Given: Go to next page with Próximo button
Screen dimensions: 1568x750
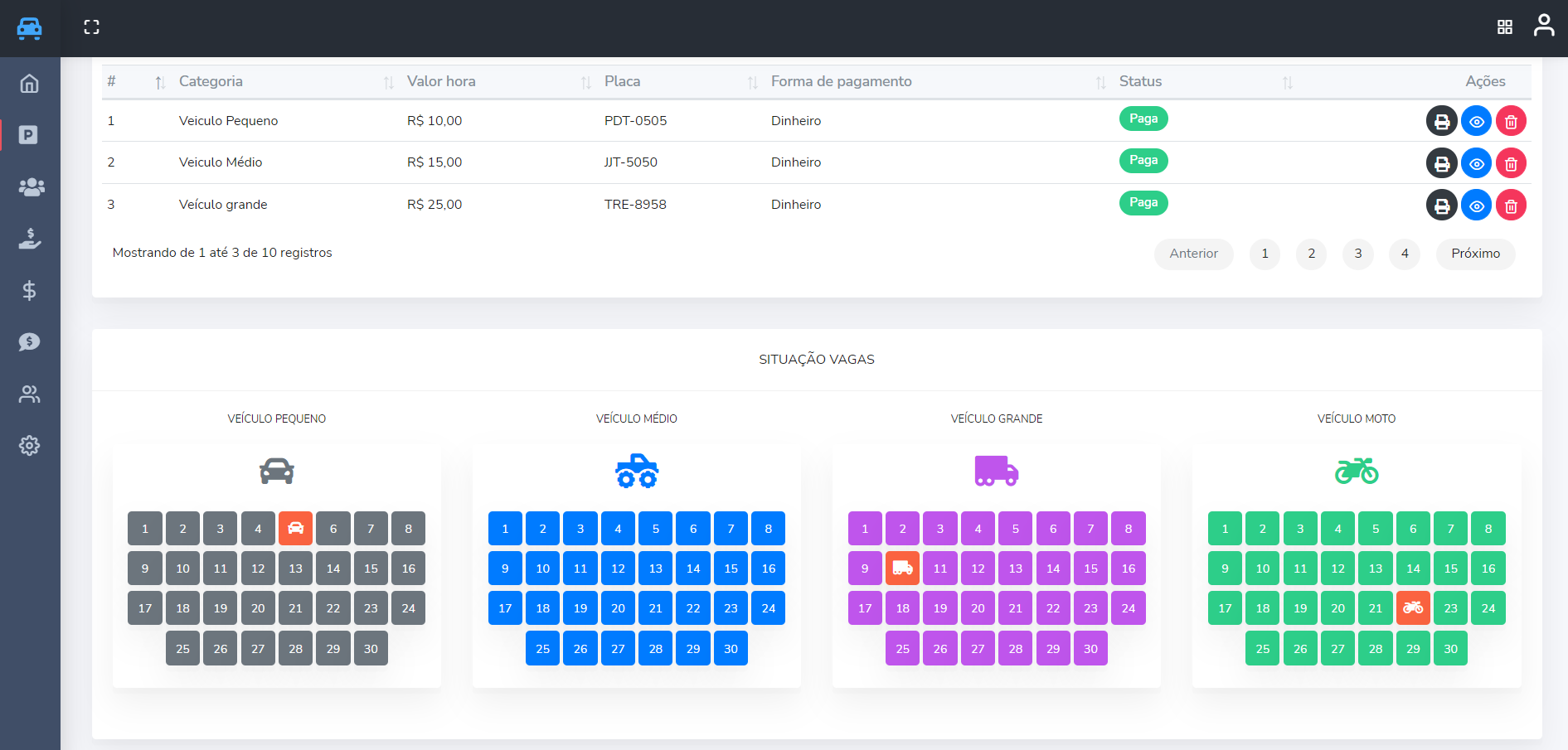Looking at the screenshot, I should click(1475, 254).
